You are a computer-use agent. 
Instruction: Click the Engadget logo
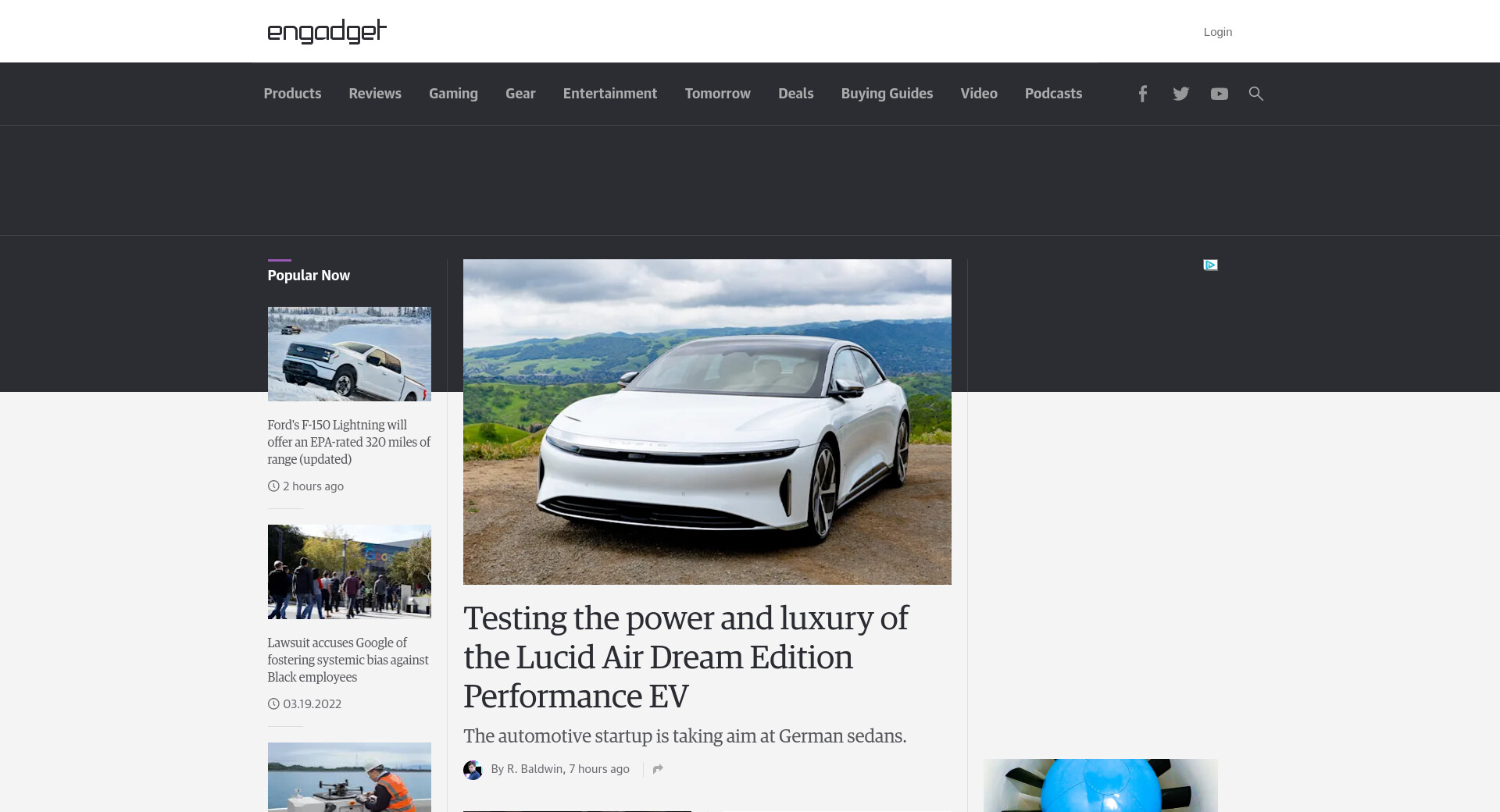pos(327,31)
